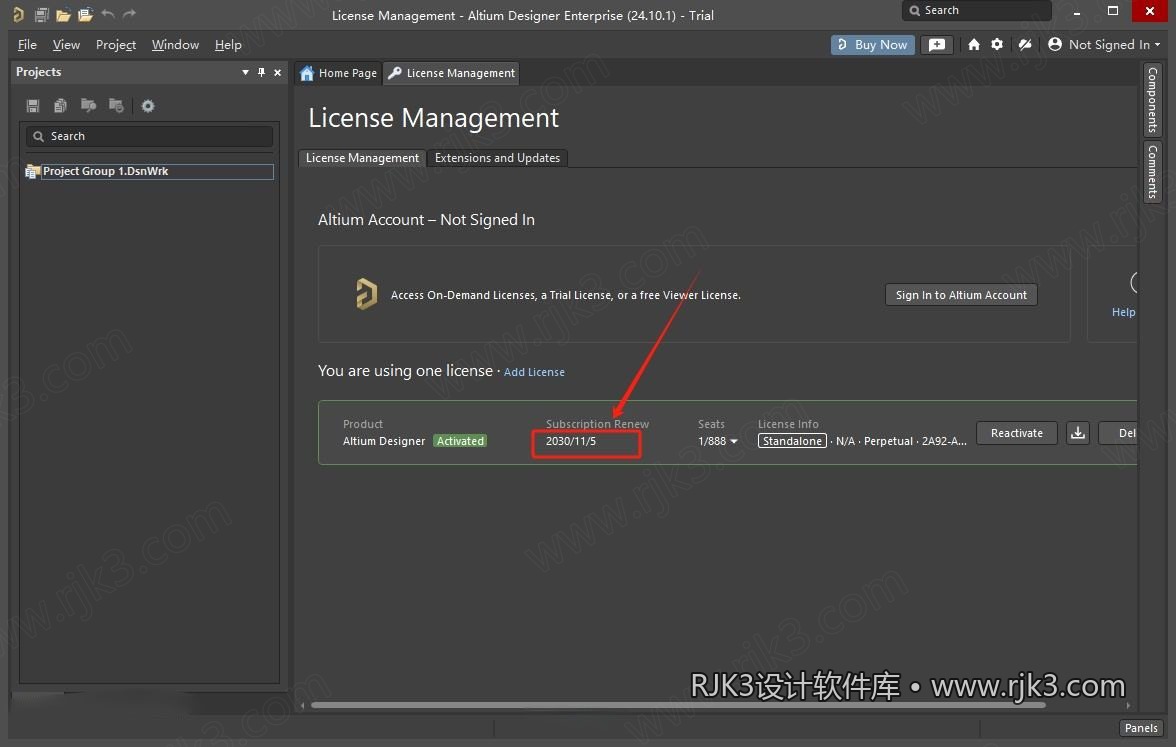The height and width of the screenshot is (747, 1176).
Task: Click the Redo arrow icon
Action: [x=129, y=14]
